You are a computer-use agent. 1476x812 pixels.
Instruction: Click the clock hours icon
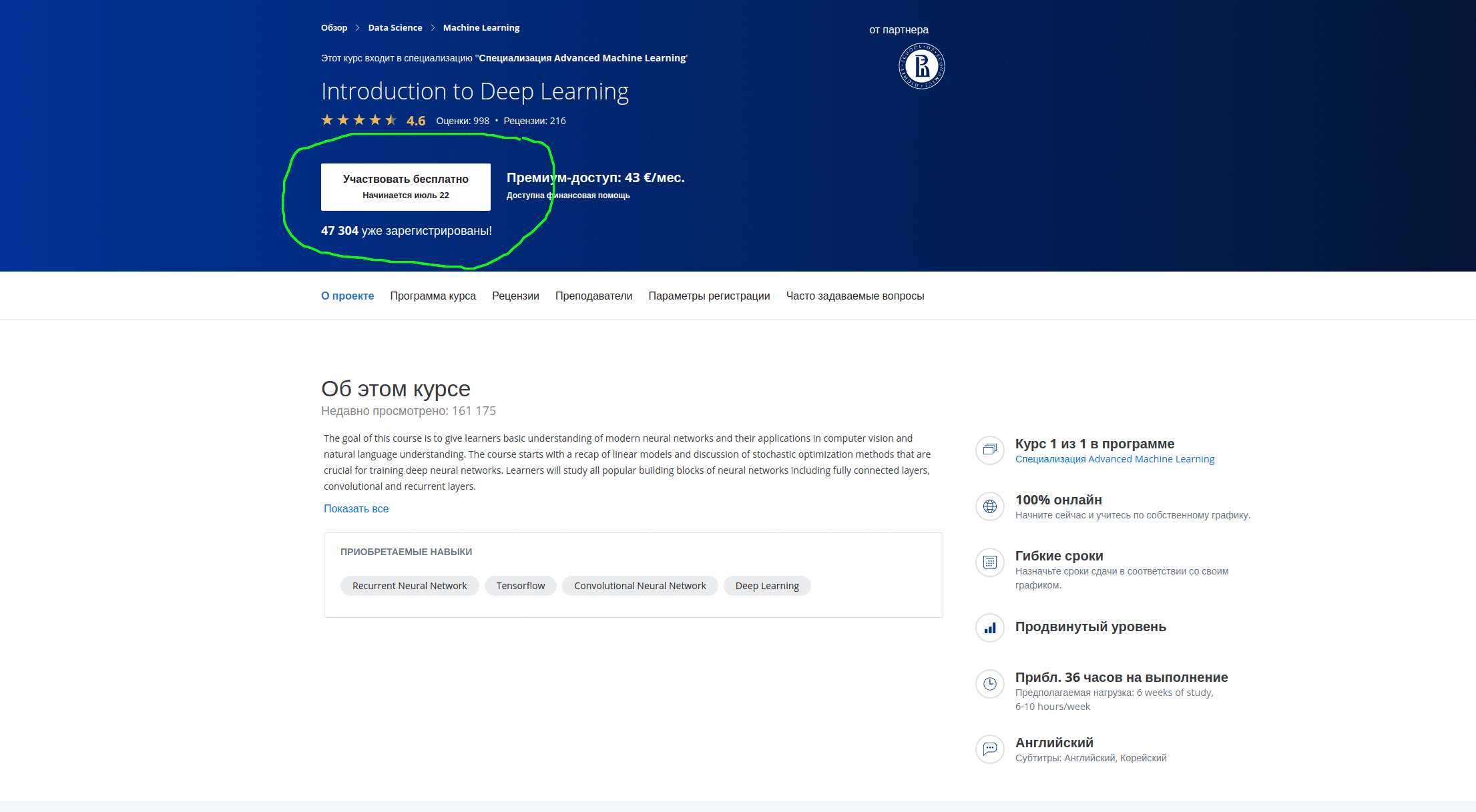click(989, 684)
